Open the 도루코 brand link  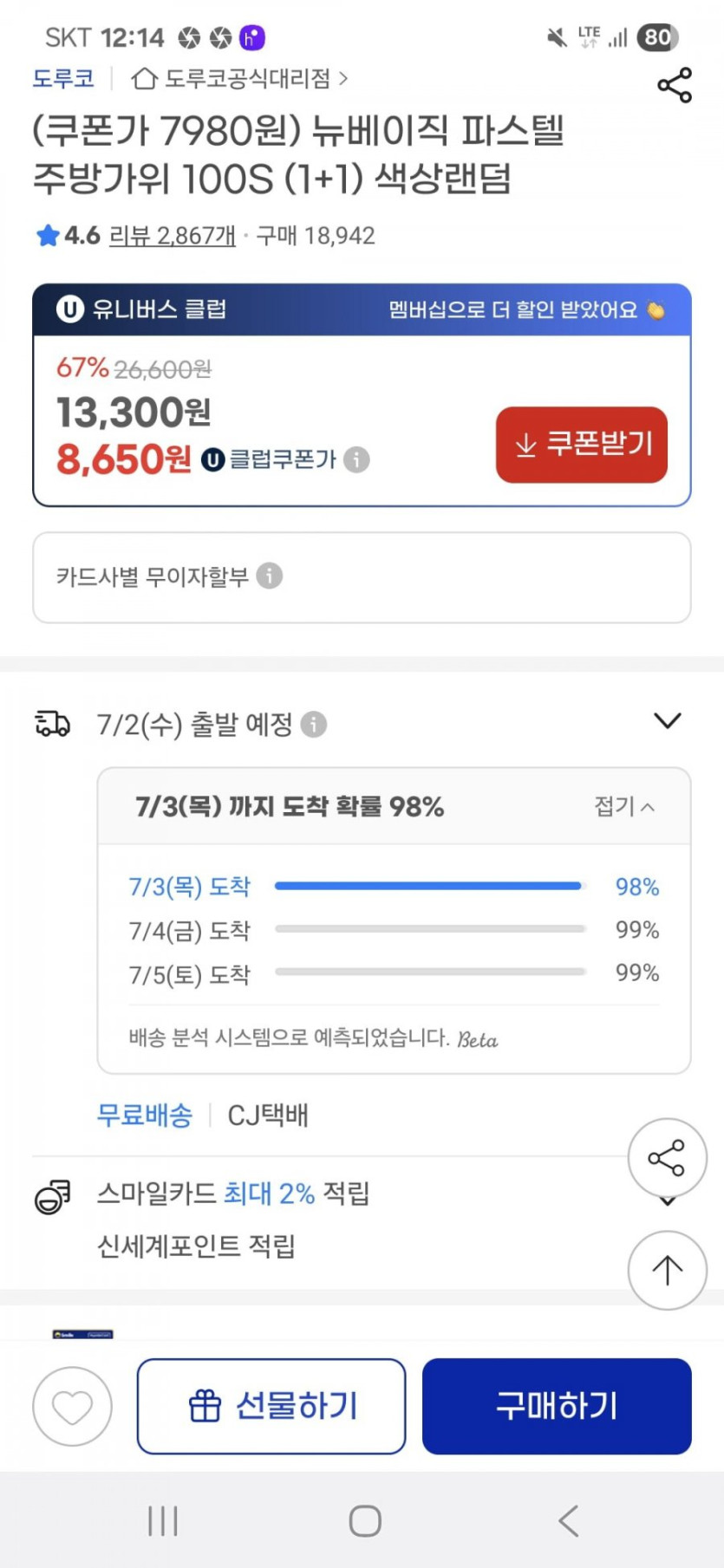(63, 79)
